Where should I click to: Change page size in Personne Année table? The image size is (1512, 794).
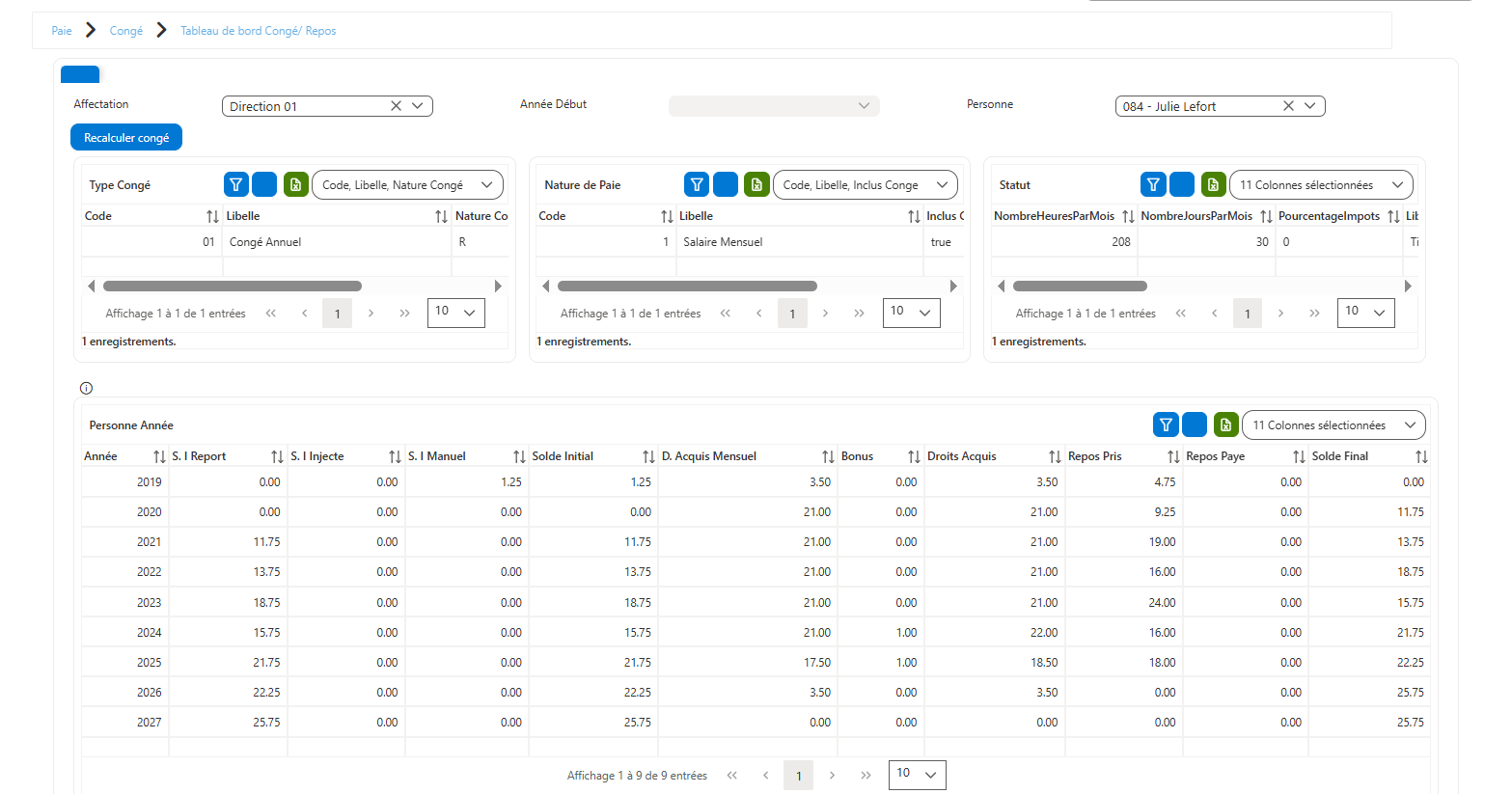(x=918, y=774)
